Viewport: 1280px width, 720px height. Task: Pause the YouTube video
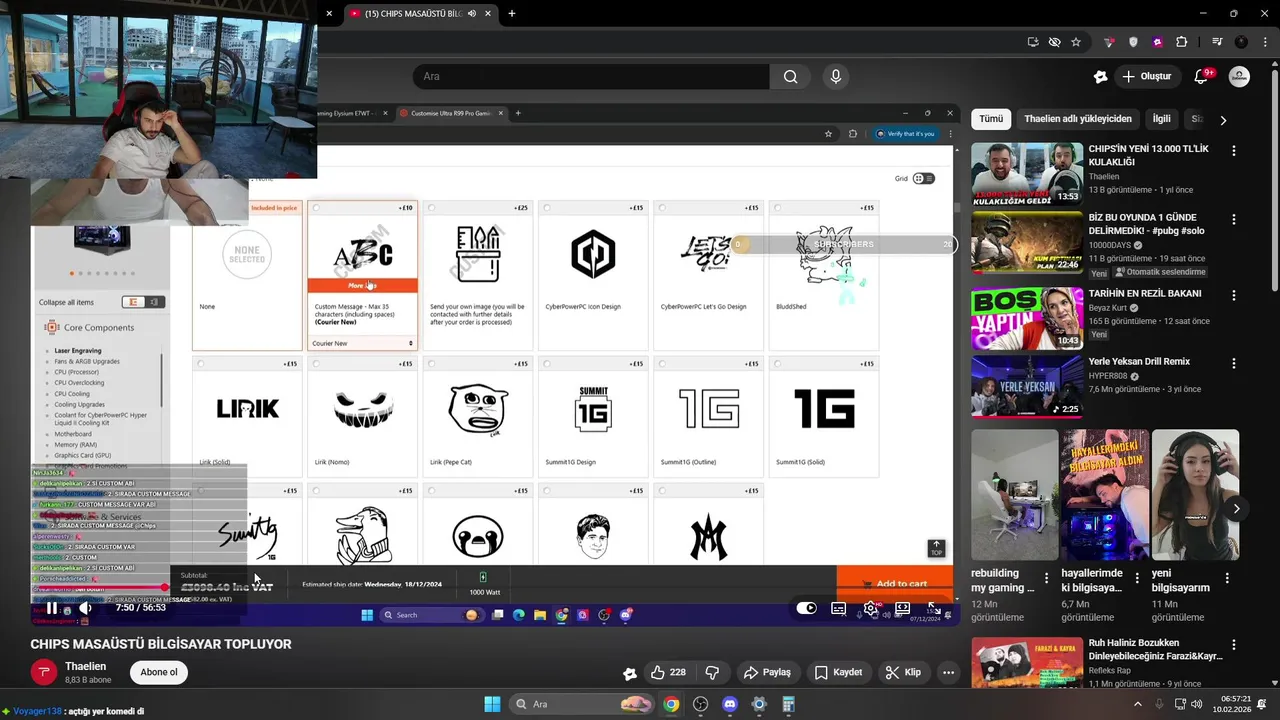[52, 608]
